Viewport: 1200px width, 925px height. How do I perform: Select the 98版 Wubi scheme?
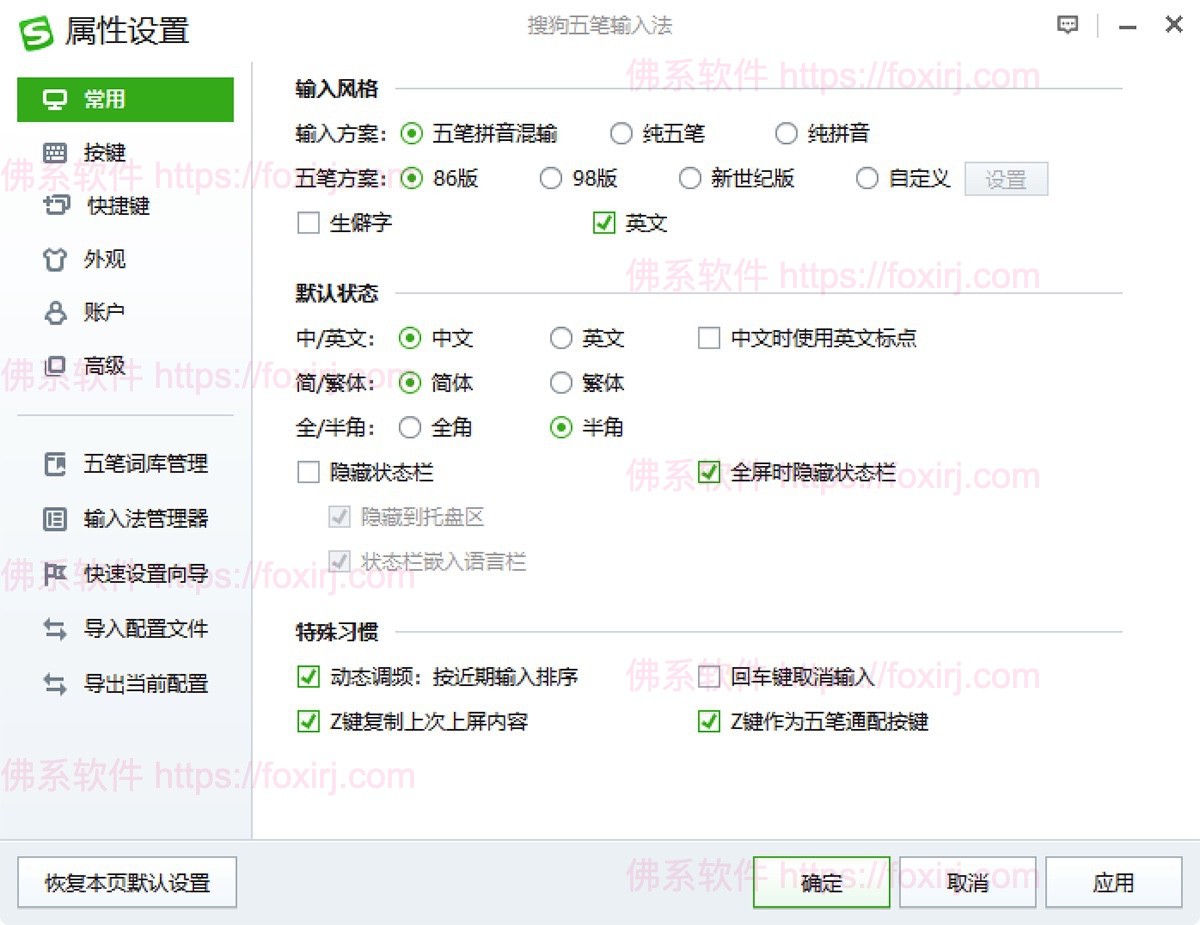551,178
